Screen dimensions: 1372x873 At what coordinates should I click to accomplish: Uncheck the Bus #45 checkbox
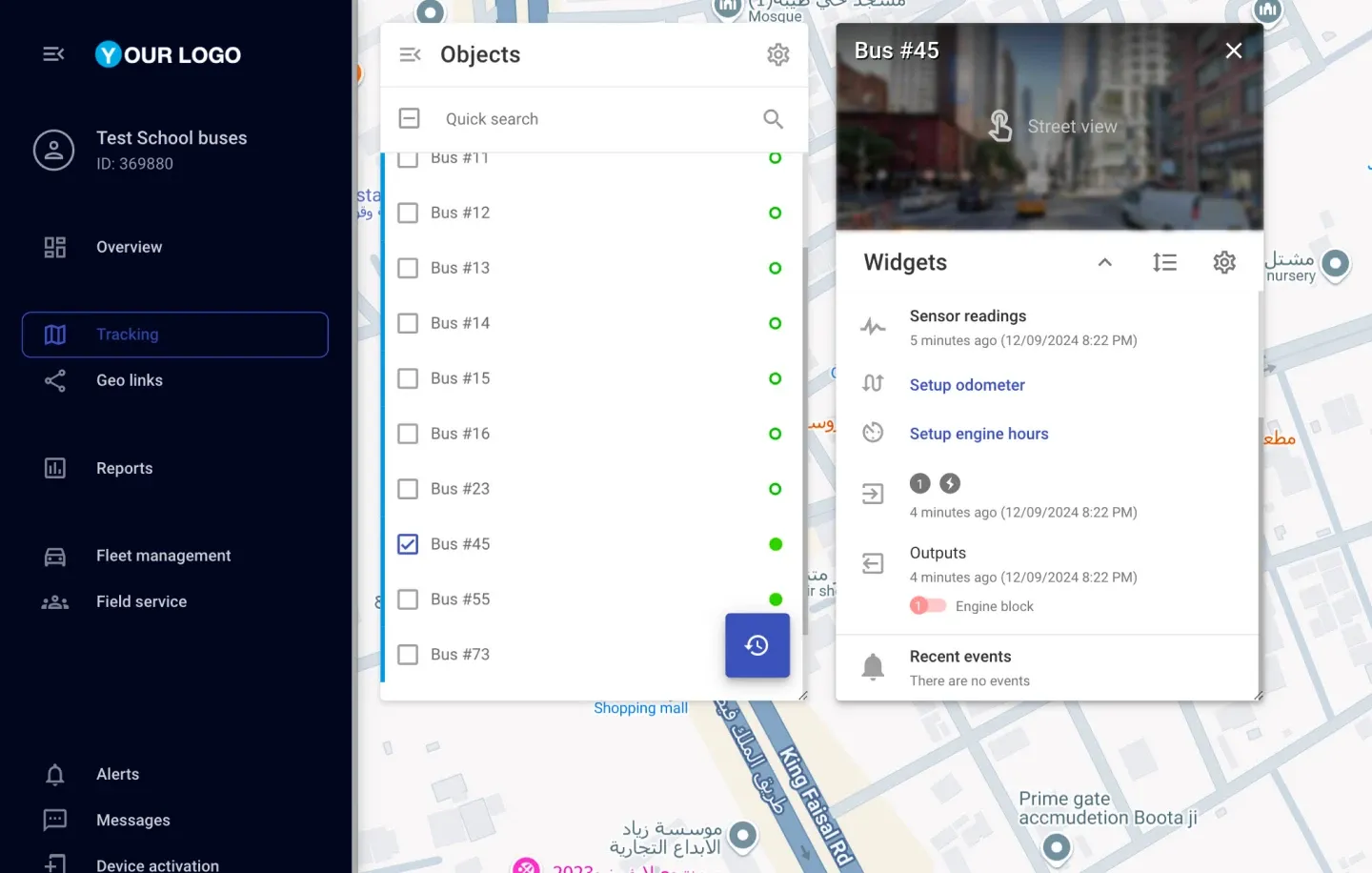[408, 544]
